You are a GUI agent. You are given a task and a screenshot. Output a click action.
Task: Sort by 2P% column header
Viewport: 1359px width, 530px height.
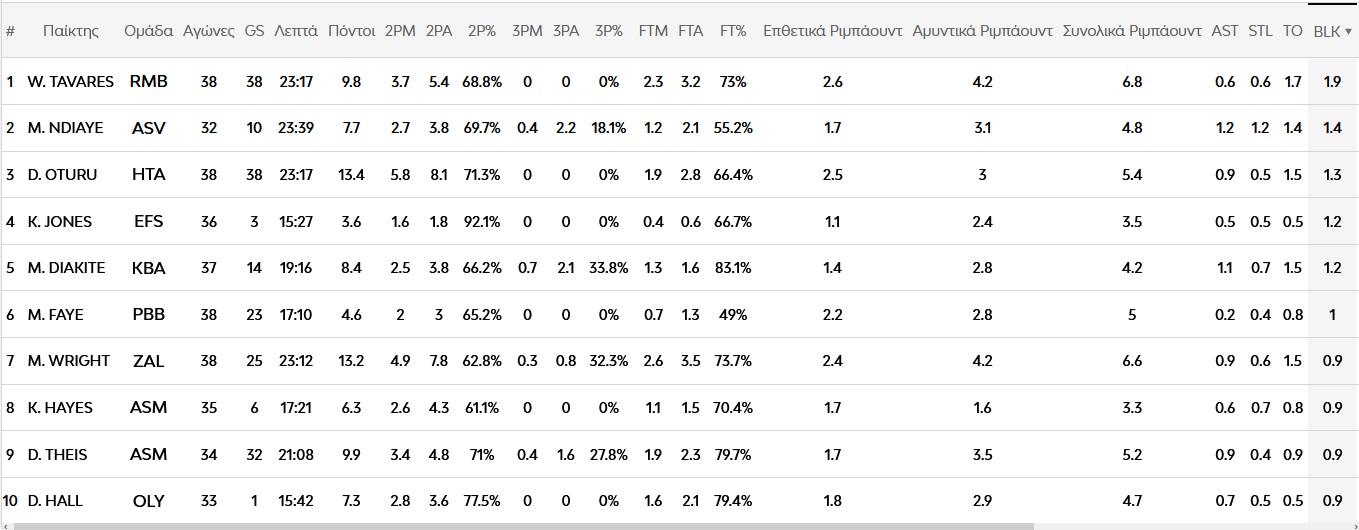click(481, 31)
